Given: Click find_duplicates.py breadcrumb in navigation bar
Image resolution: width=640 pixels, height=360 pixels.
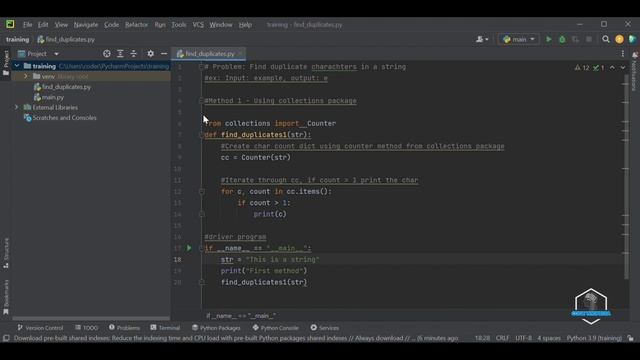Looking at the screenshot, I should point(66,40).
